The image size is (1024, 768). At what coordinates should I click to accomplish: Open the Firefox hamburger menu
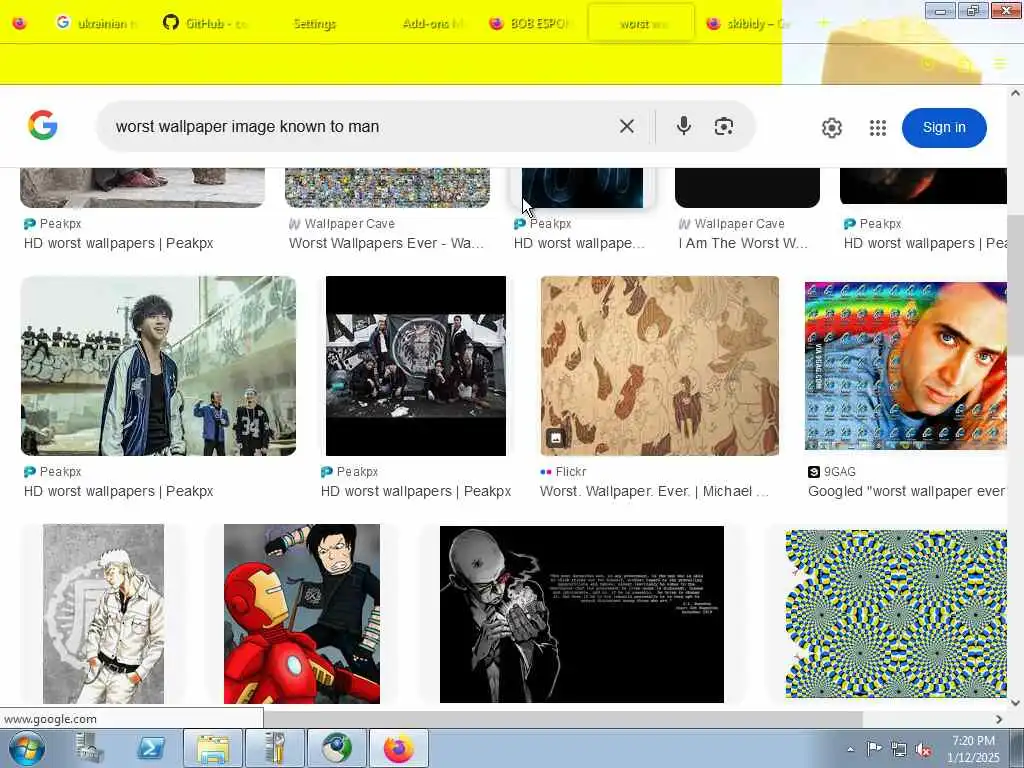[1000, 64]
